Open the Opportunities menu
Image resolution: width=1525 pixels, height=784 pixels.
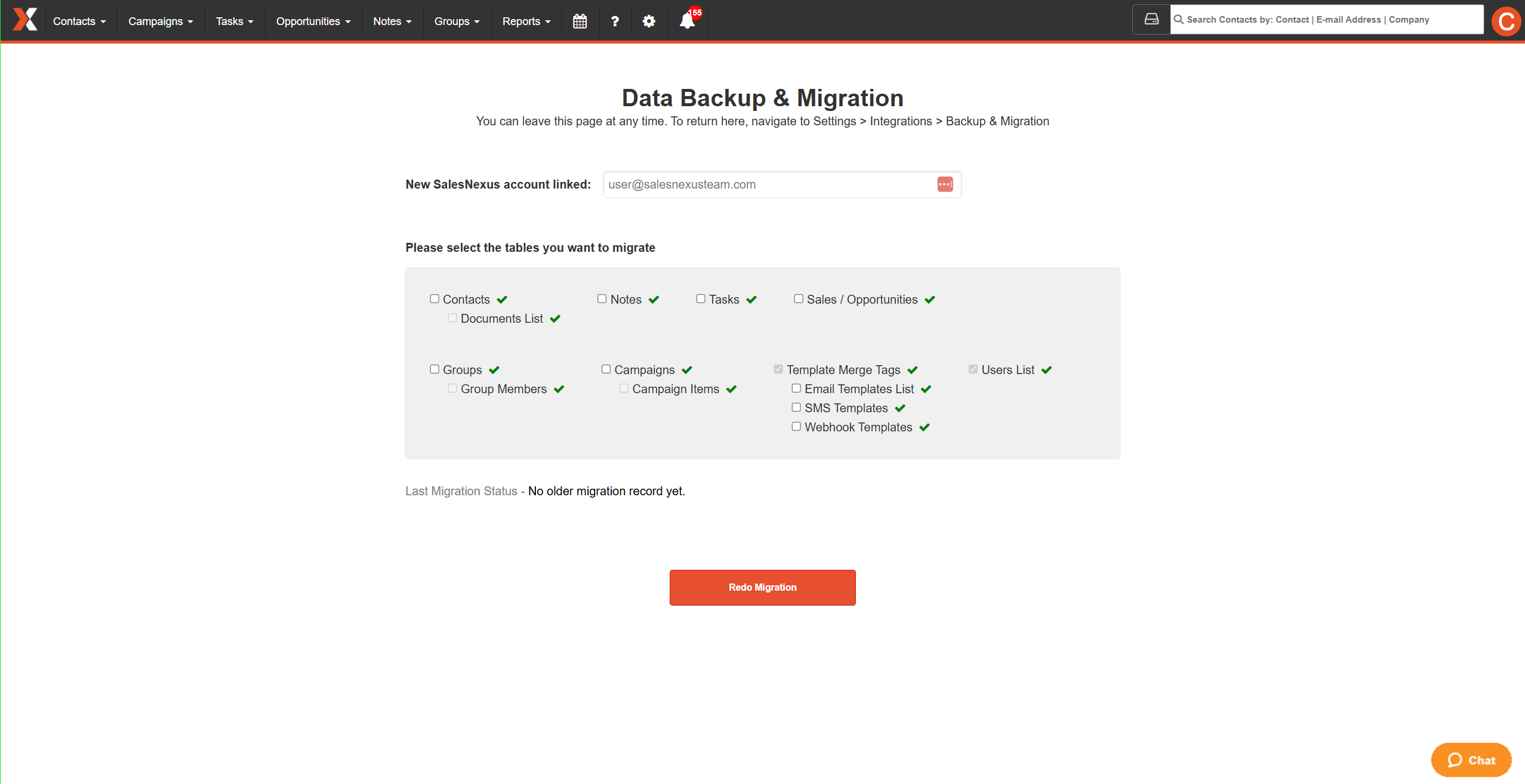[313, 21]
